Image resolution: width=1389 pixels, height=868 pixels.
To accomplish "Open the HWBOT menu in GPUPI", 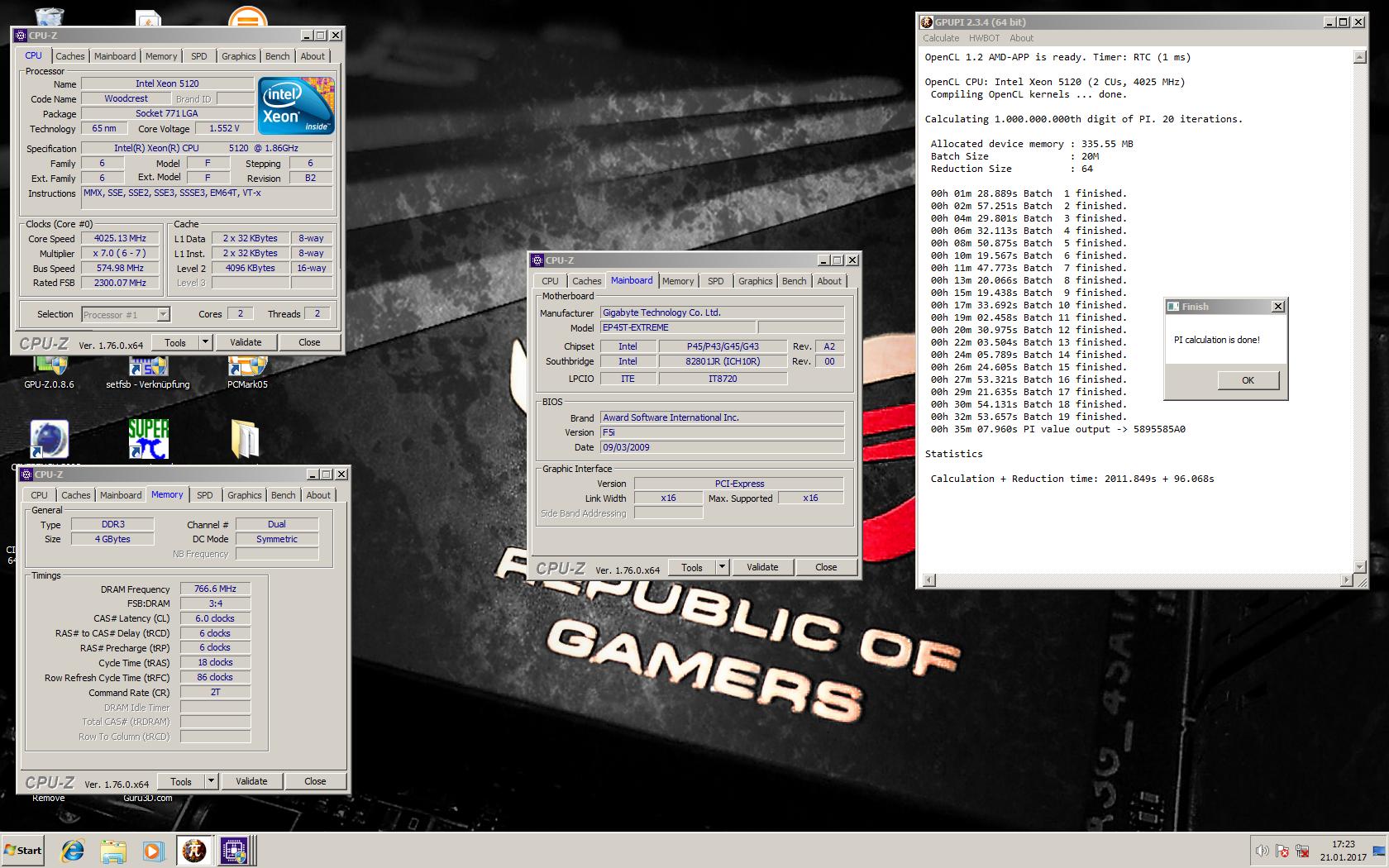I will [984, 38].
